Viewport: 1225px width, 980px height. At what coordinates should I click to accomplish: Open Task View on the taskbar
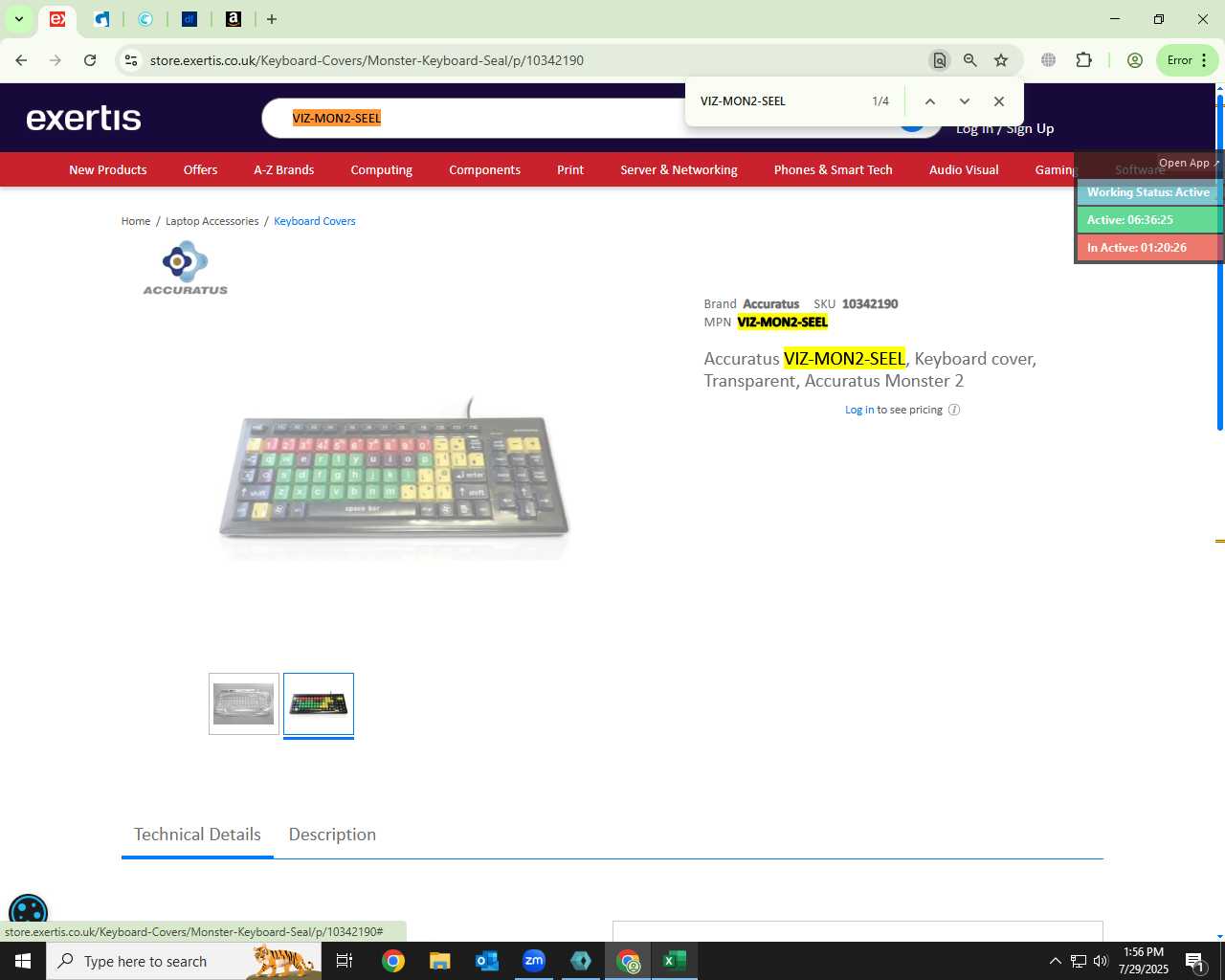345,961
